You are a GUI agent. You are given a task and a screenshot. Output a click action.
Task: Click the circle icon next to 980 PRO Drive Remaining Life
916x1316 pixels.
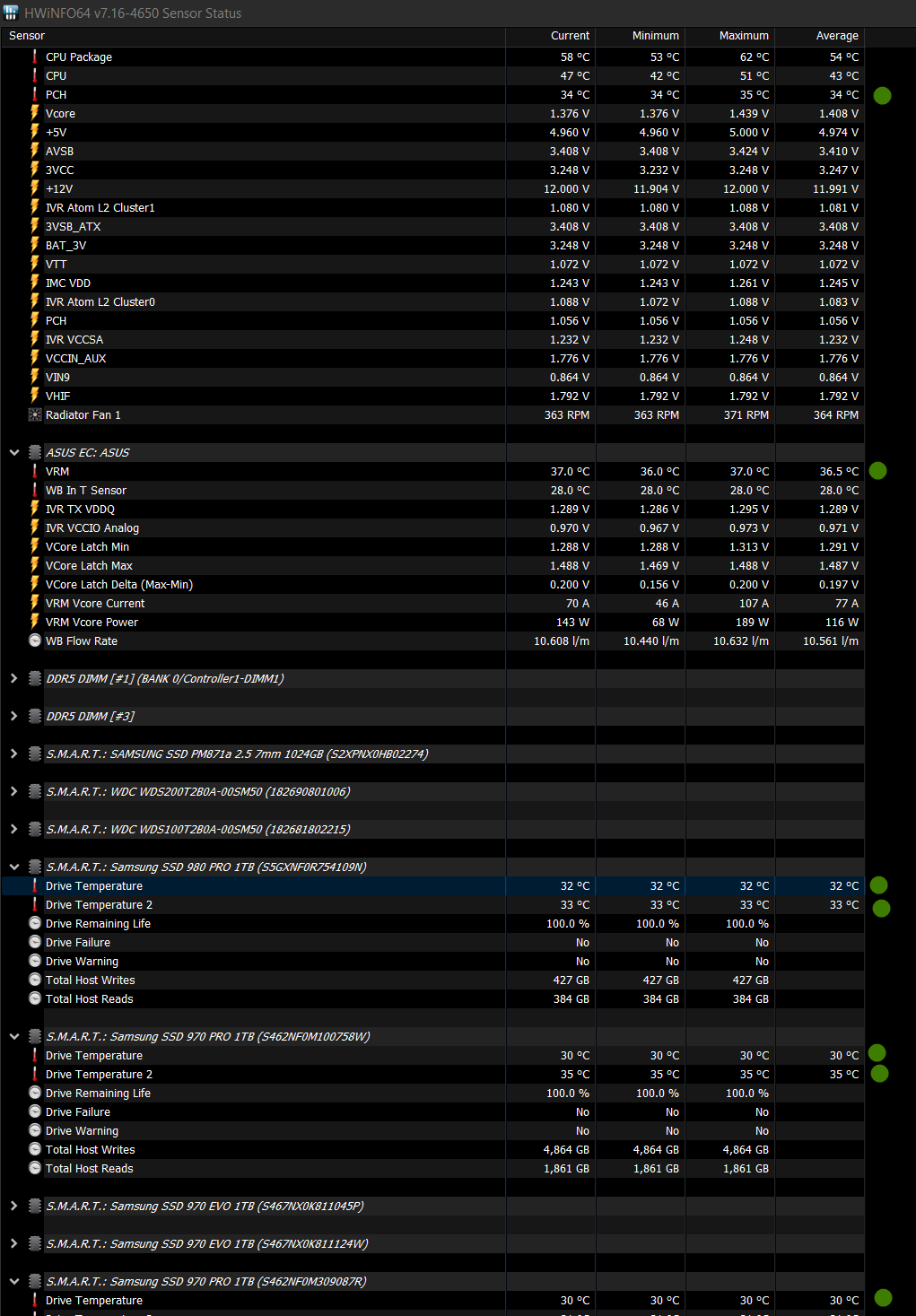tap(35, 923)
